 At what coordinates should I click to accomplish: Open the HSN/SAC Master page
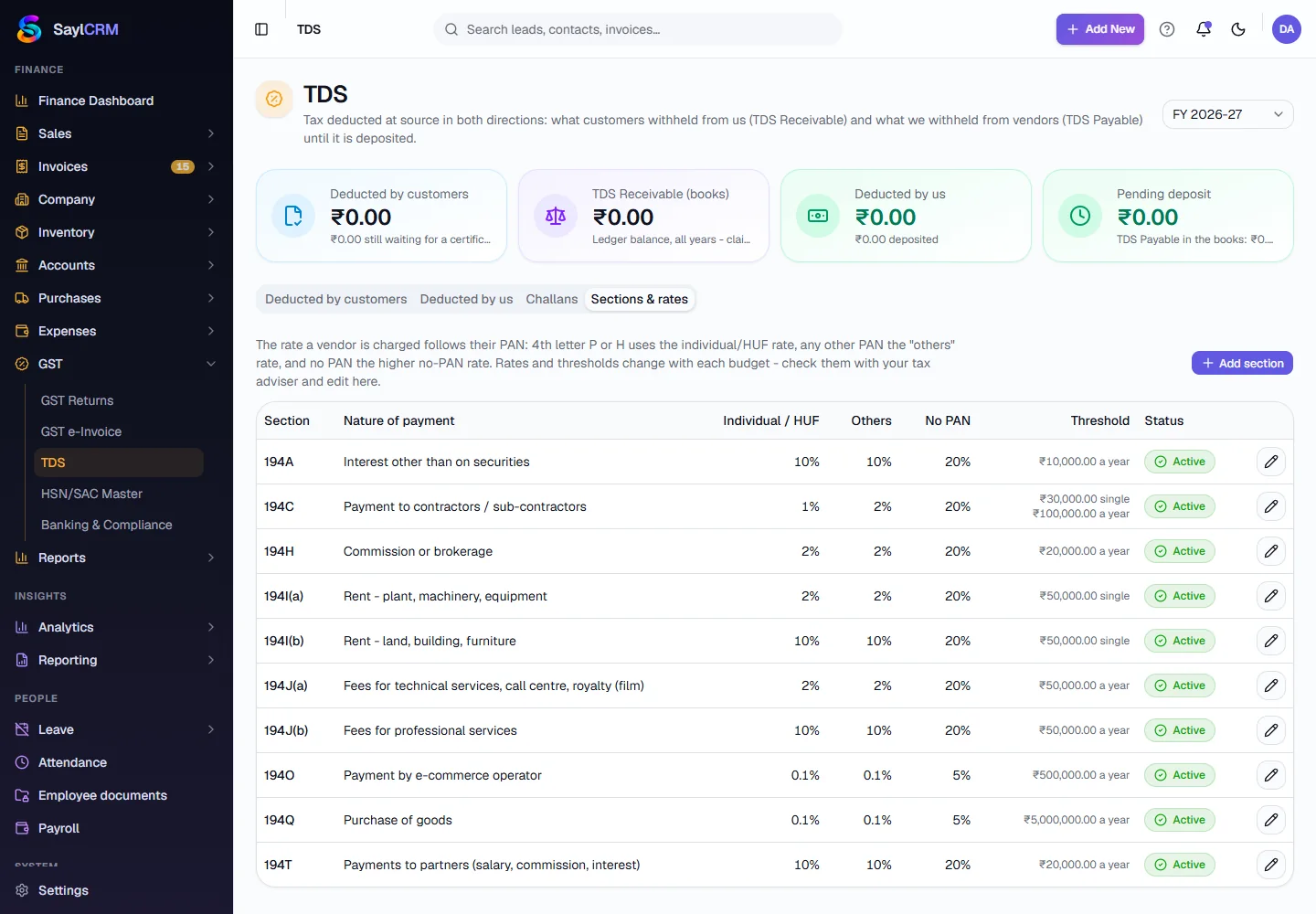pos(119,494)
